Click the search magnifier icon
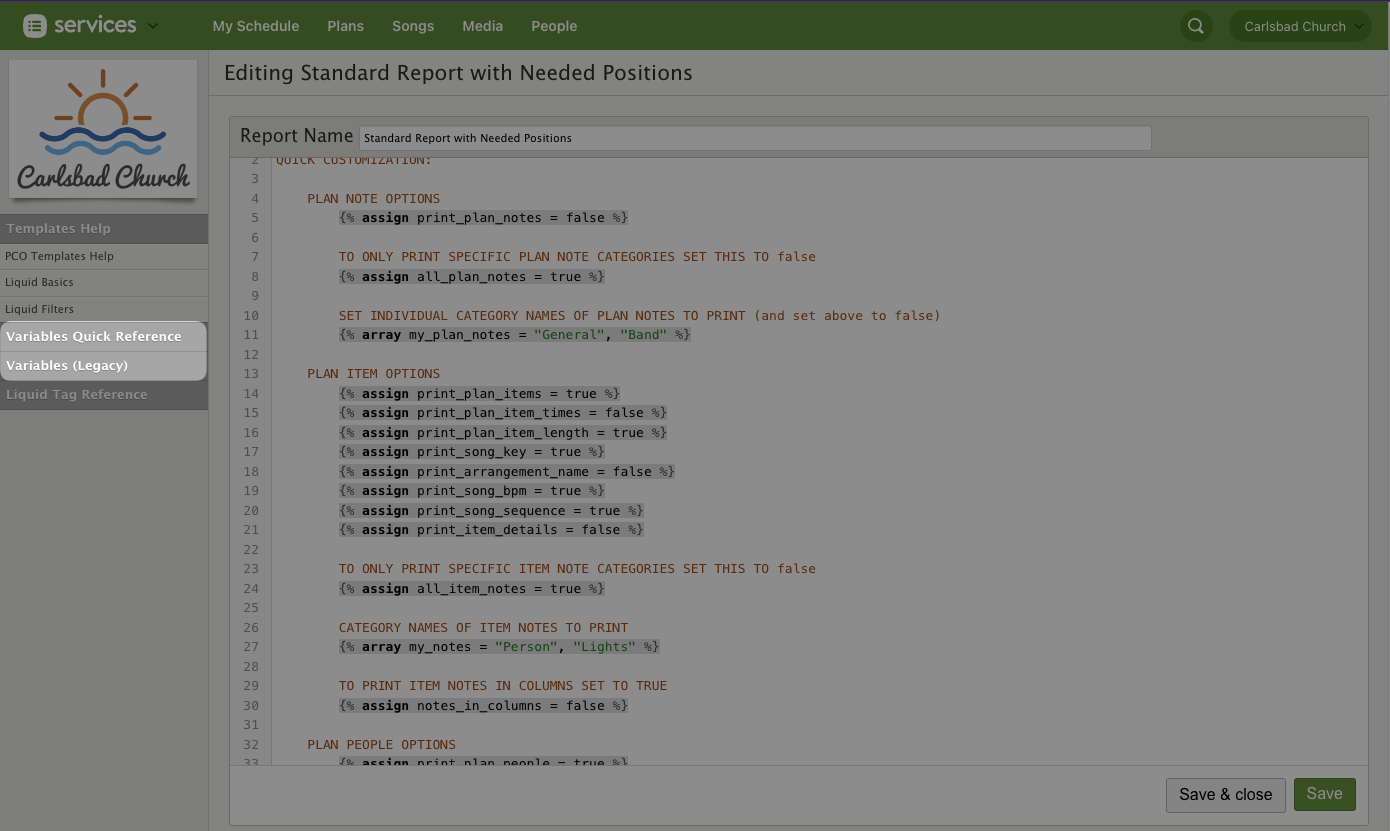The image size is (1390, 831). point(1195,26)
